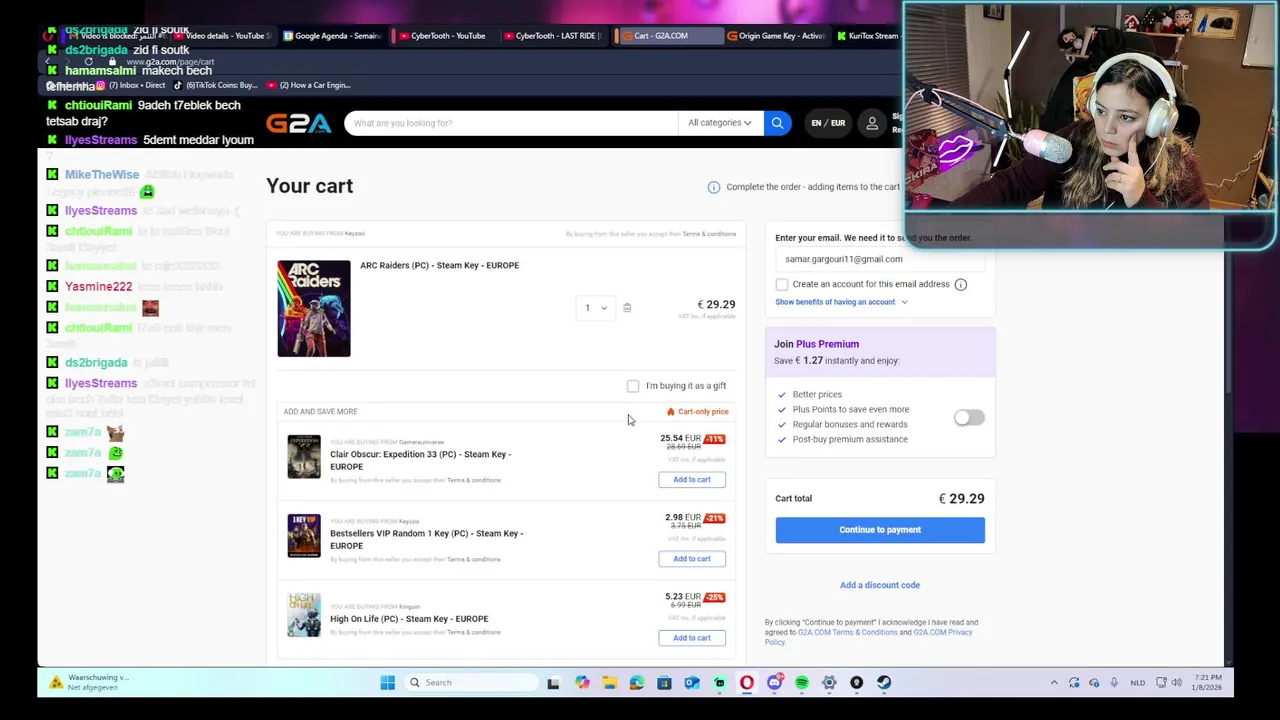Click High On Life cover thumbnail
The image size is (1280, 720).
[x=304, y=615]
